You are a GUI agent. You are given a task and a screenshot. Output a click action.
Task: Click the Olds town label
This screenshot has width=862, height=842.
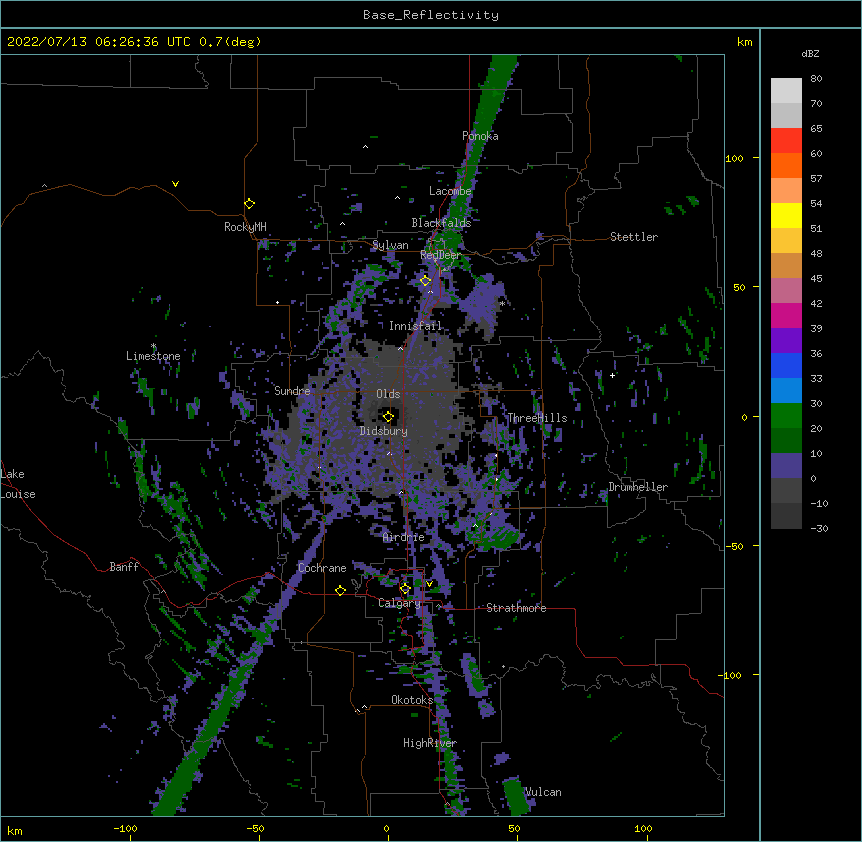pos(388,394)
